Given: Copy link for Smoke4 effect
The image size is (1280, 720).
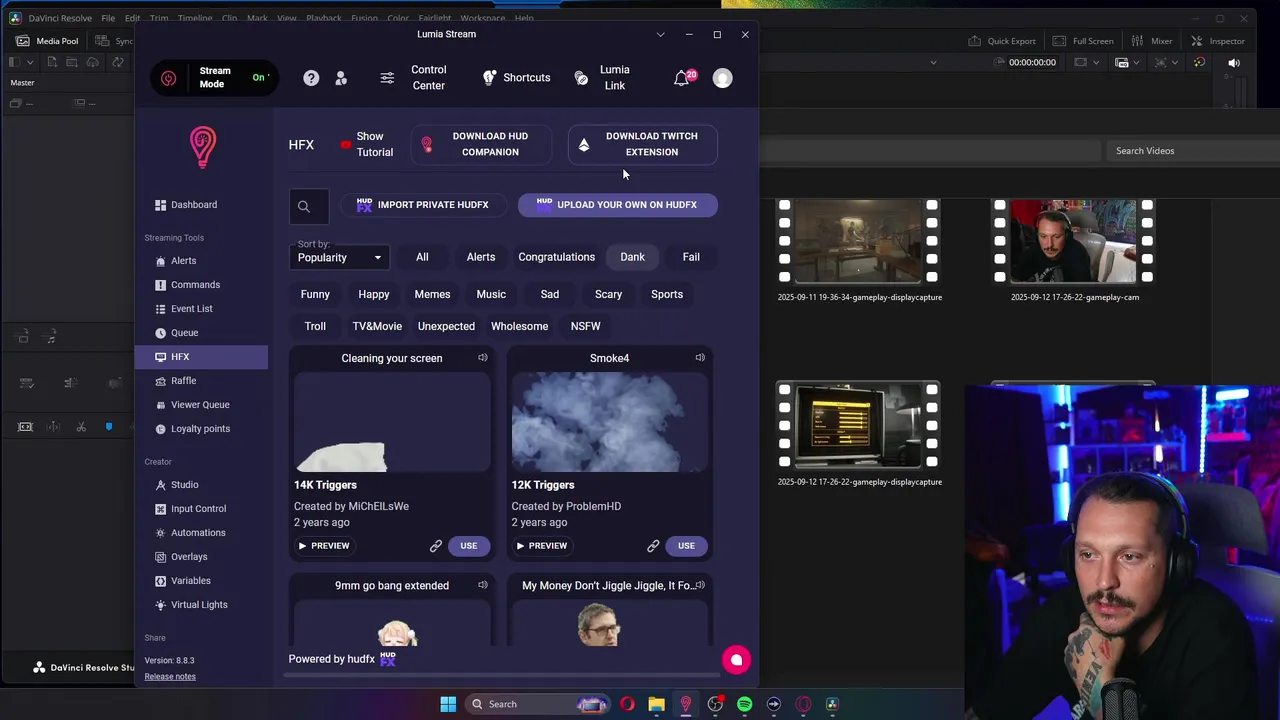Looking at the screenshot, I should pyautogui.click(x=653, y=546).
